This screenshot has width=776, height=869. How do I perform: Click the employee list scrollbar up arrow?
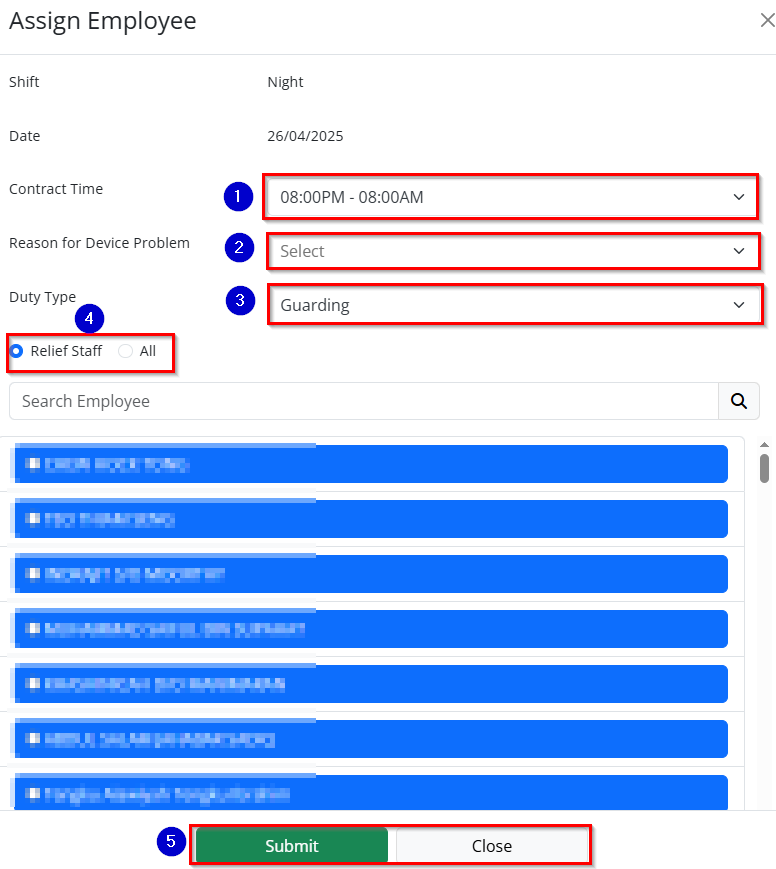pyautogui.click(x=764, y=445)
